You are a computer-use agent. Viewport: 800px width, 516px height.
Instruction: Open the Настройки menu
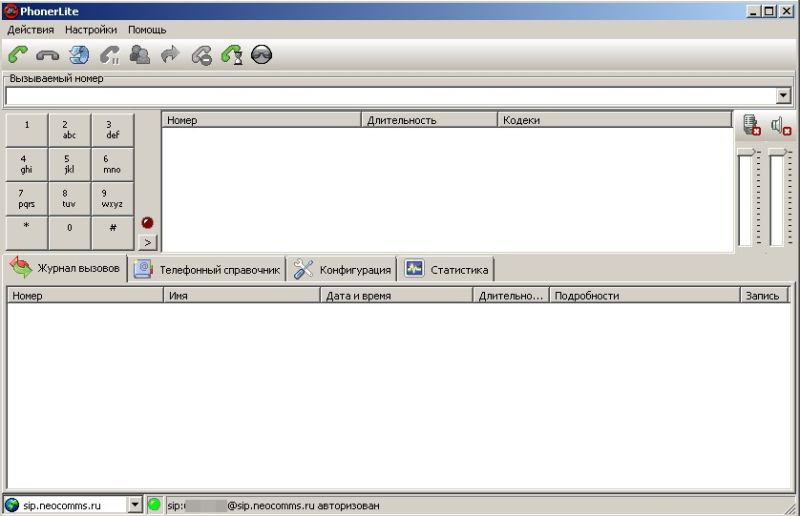(x=91, y=30)
